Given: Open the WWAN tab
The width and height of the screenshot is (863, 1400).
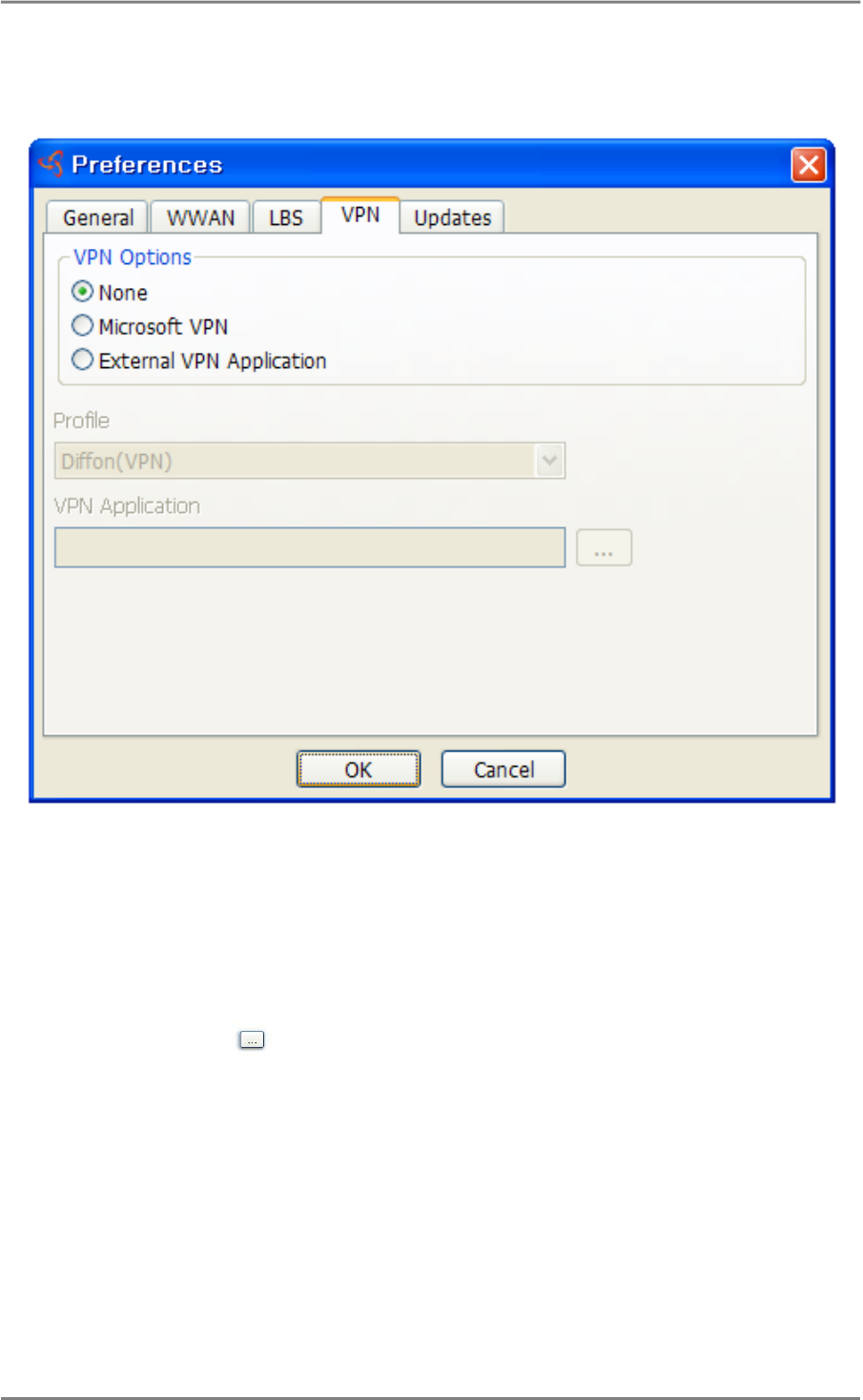Looking at the screenshot, I should click(x=200, y=217).
